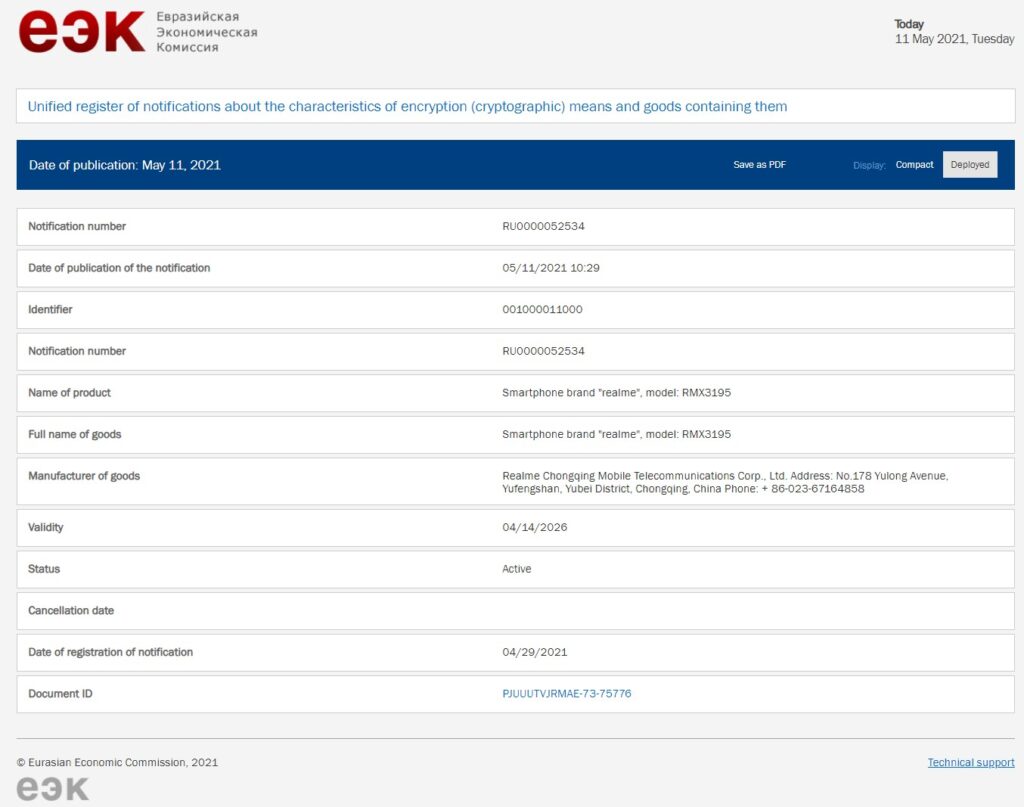
Task: Click the Cancellation date row
Action: click(x=515, y=611)
